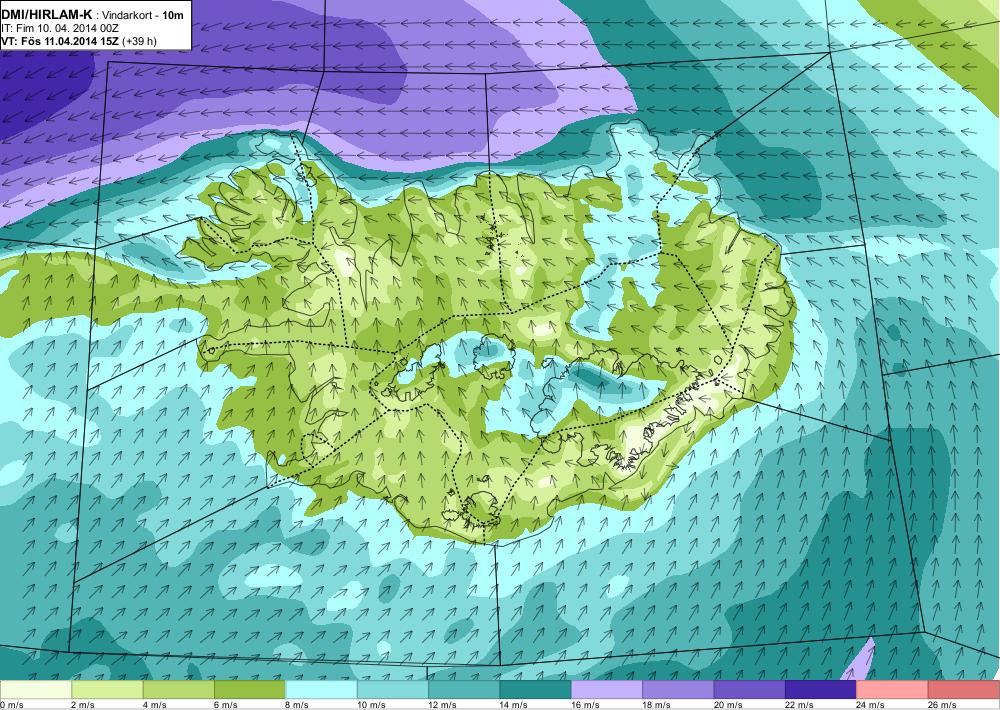1000x710 pixels.
Task: Click the "22 m/s" legend label
Action: [800, 705]
